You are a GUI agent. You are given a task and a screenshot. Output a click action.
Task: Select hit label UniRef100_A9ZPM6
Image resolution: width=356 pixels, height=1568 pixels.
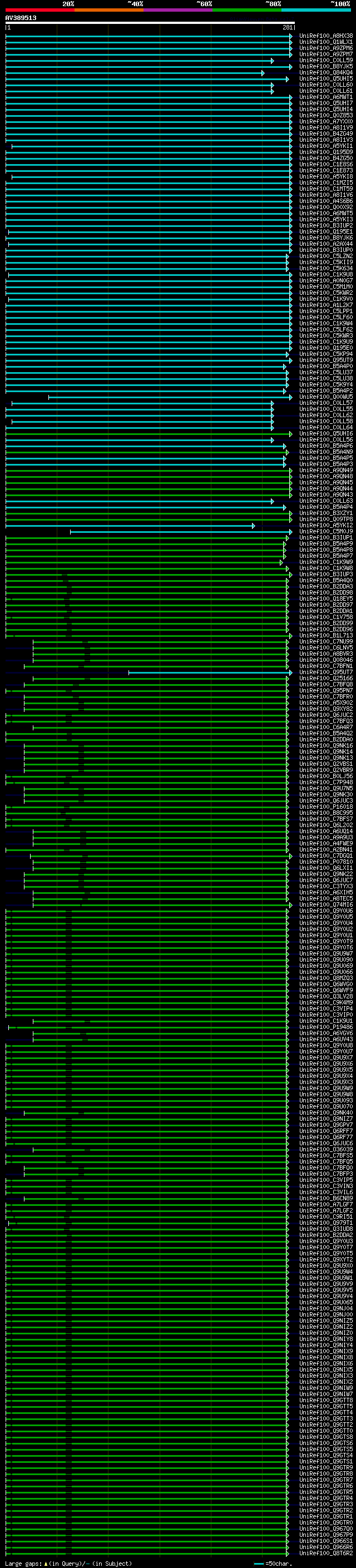click(326, 48)
